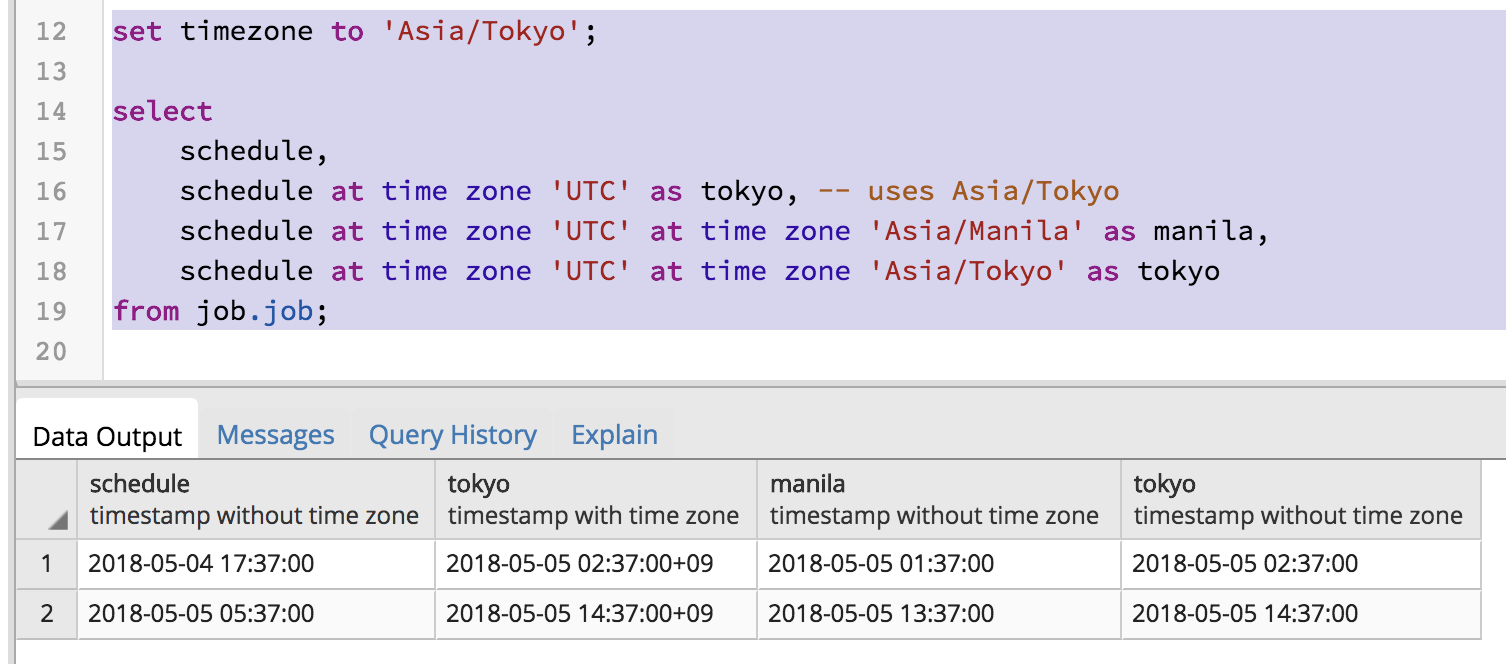
Task: Open the Query History tab
Action: pos(452,434)
